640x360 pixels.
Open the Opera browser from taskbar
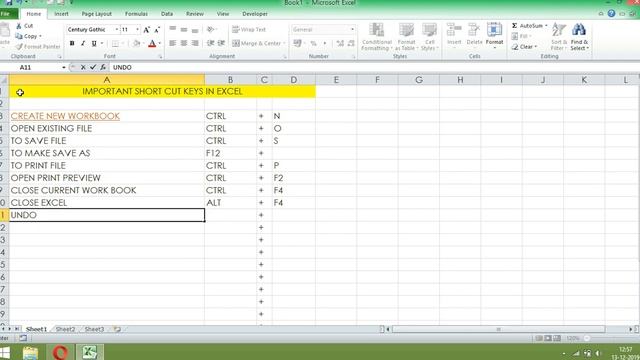point(60,352)
